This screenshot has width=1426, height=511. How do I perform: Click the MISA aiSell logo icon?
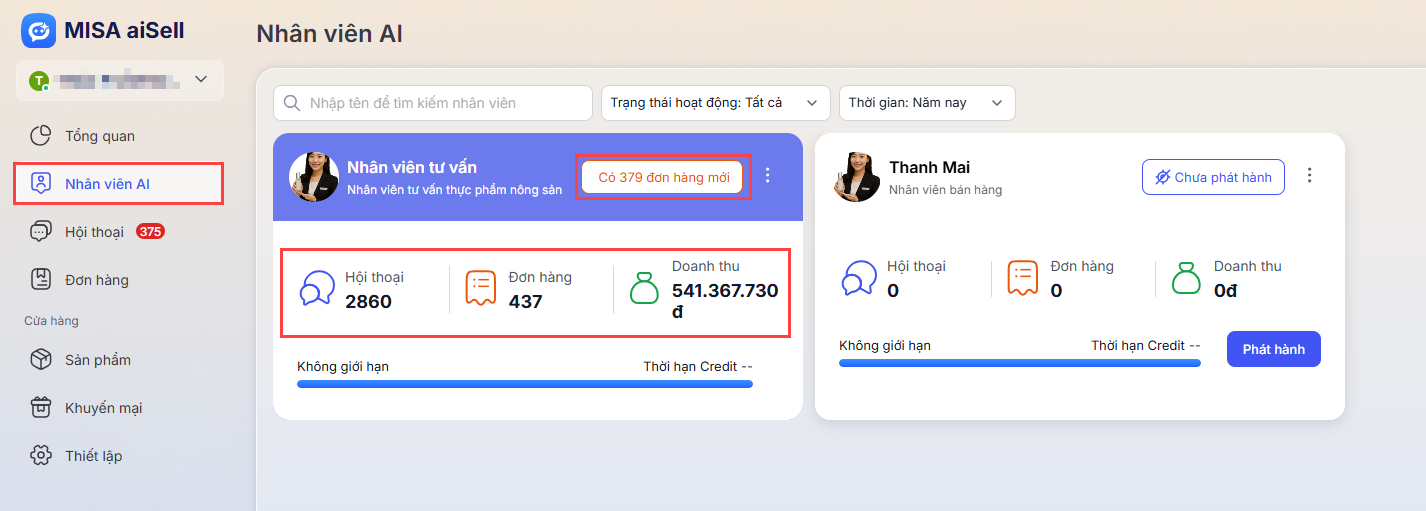tap(39, 31)
